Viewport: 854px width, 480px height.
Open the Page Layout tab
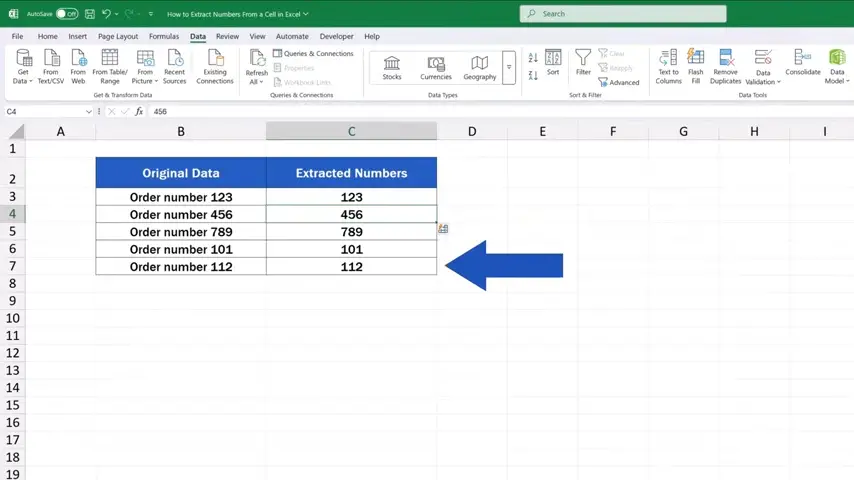[x=118, y=36]
